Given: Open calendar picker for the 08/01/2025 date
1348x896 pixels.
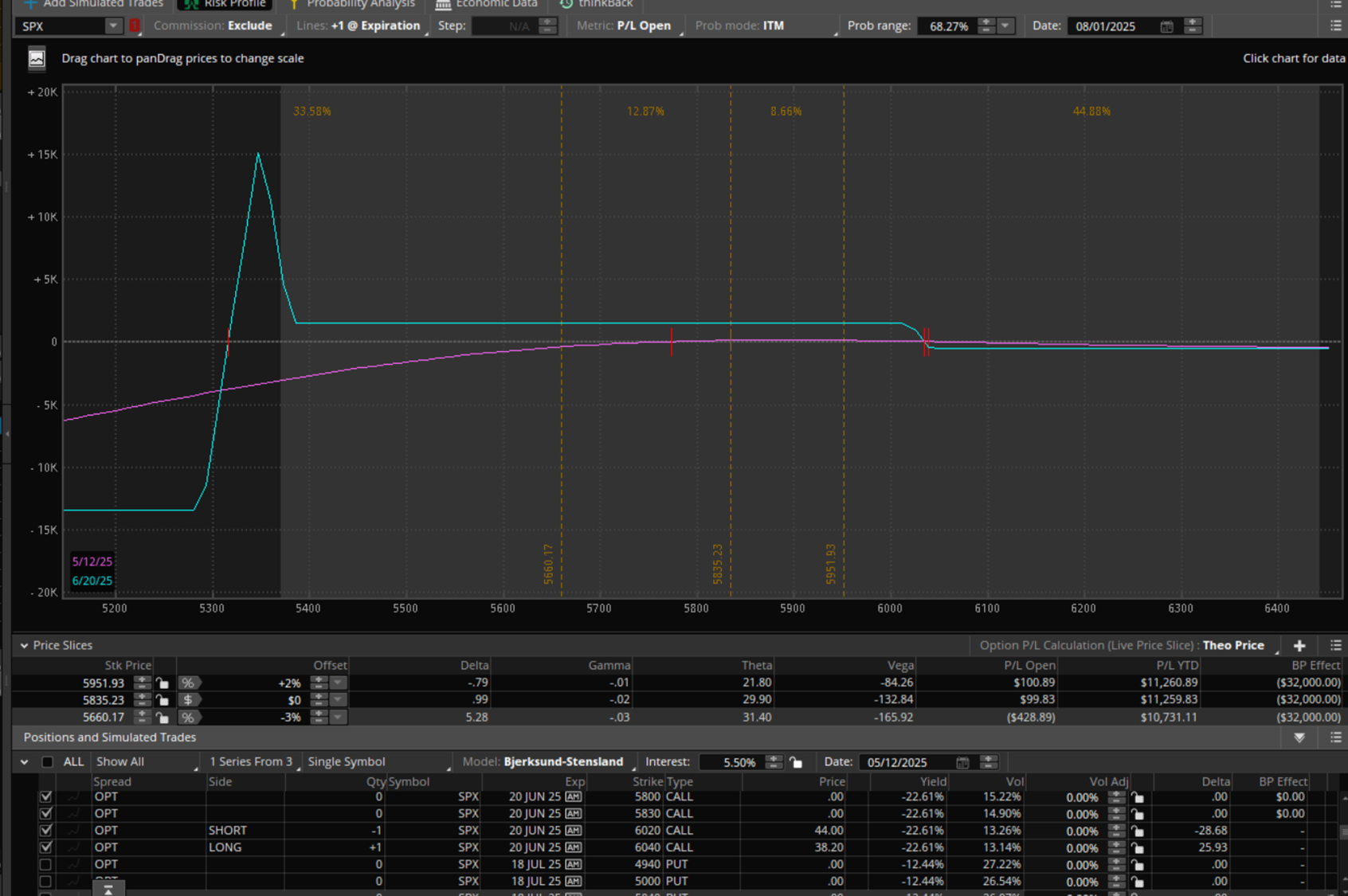Looking at the screenshot, I should coord(1166,26).
